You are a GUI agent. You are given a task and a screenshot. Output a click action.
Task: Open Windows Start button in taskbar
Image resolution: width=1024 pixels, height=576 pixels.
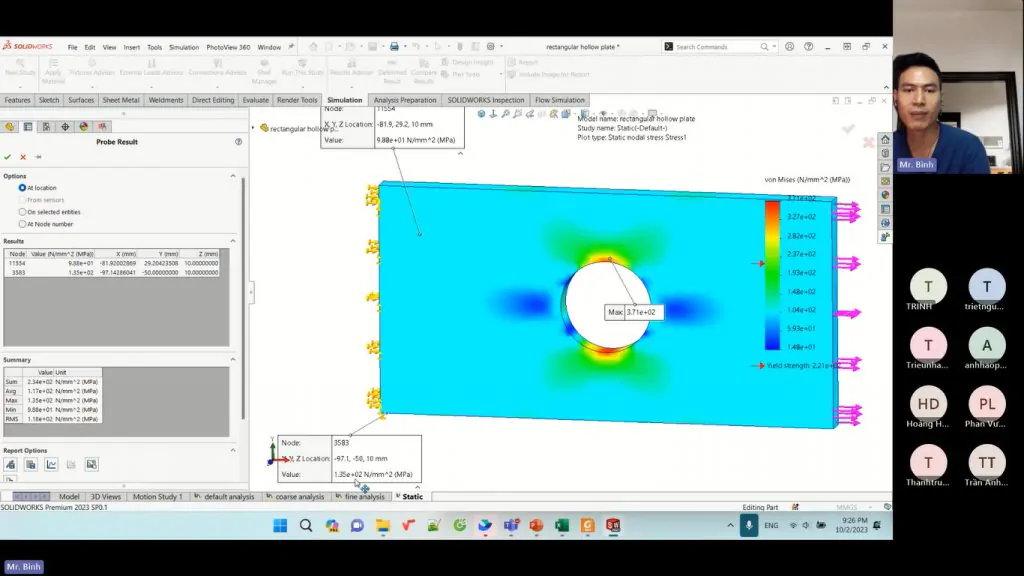tap(280, 526)
